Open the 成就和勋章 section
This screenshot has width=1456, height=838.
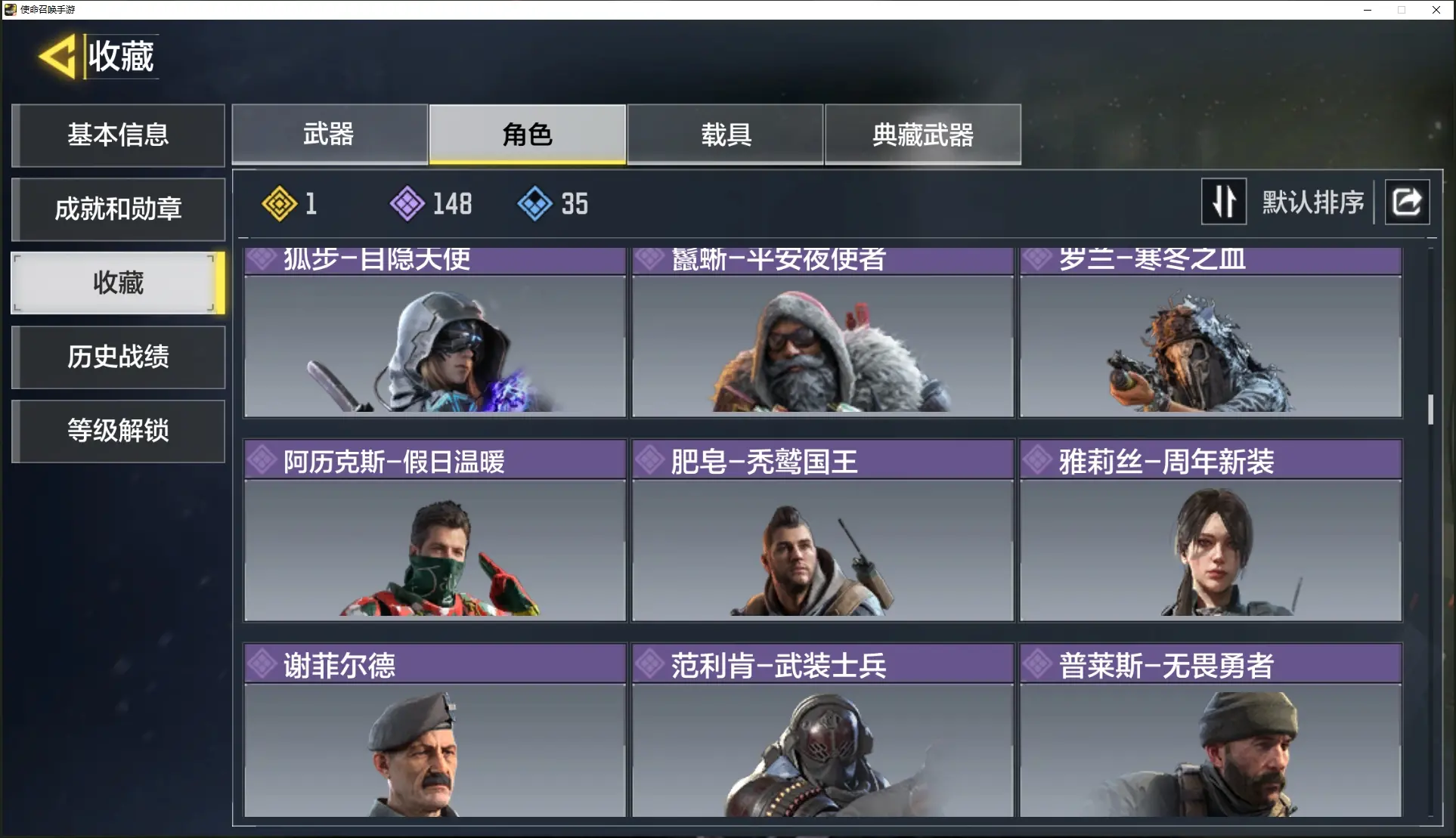(x=118, y=209)
